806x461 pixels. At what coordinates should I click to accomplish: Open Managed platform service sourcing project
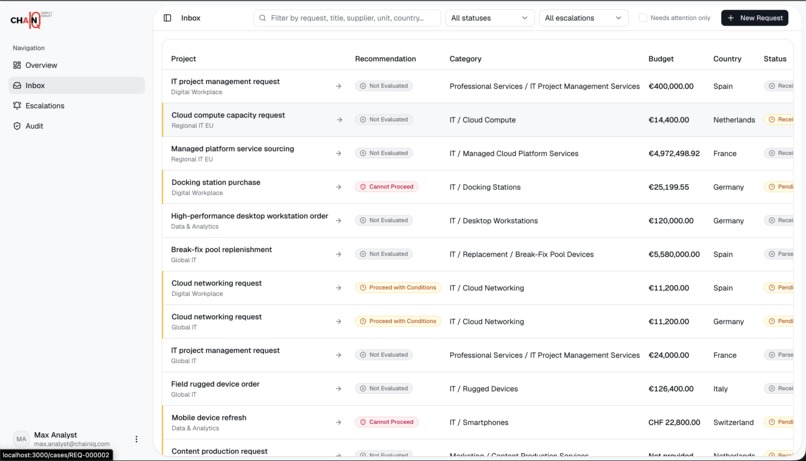(232, 149)
